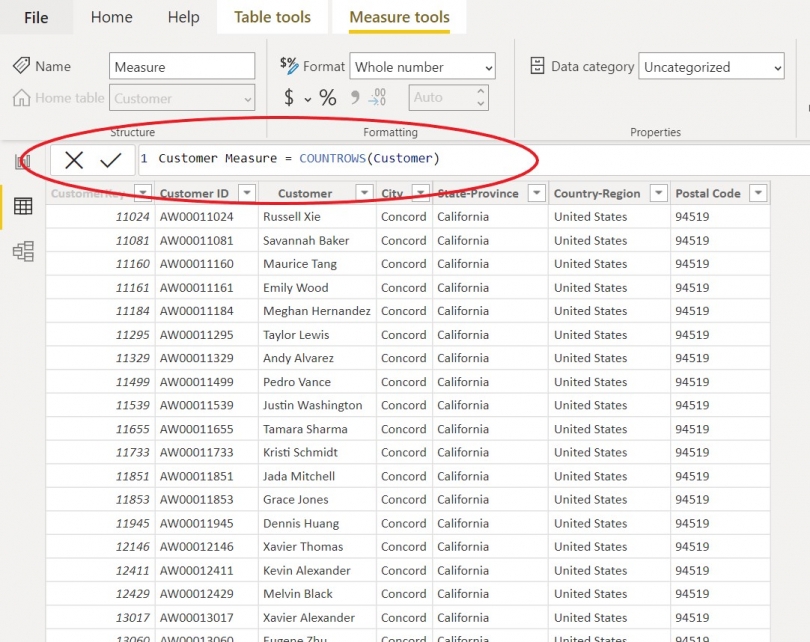The height and width of the screenshot is (642, 810).
Task: Open the Report view
Action: point(22,160)
